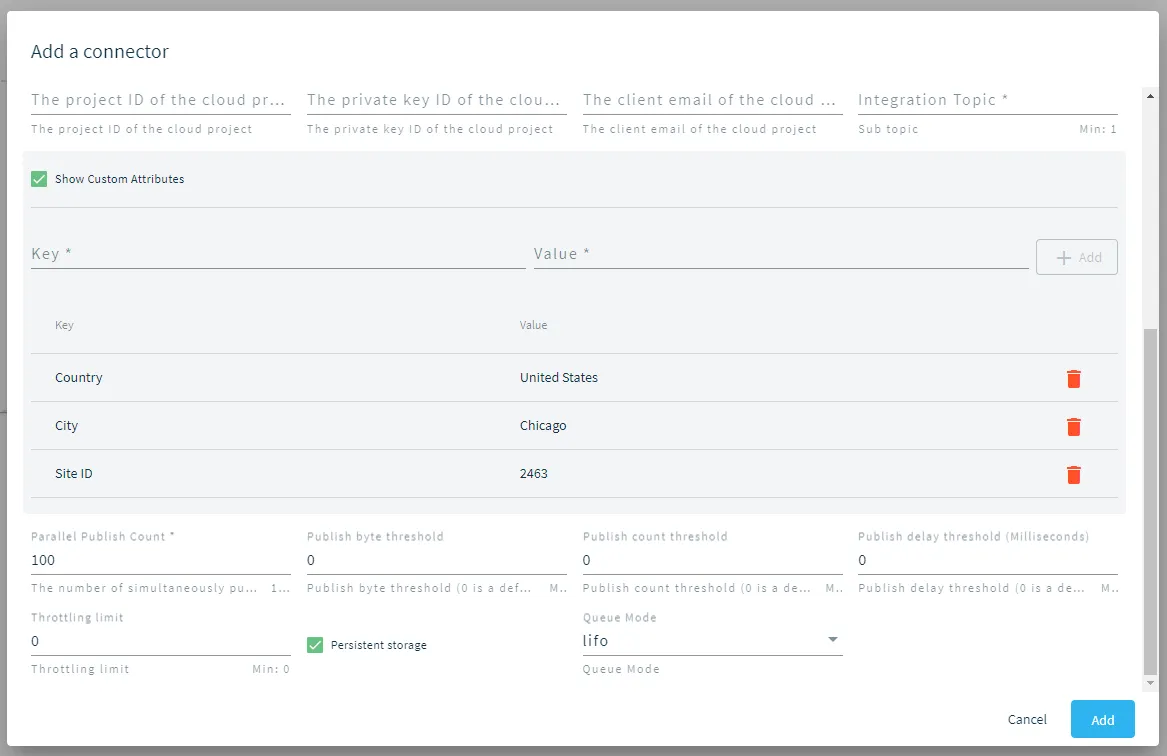The width and height of the screenshot is (1167, 756).
Task: Toggle Persistent storage checkbox
Action: (x=315, y=645)
